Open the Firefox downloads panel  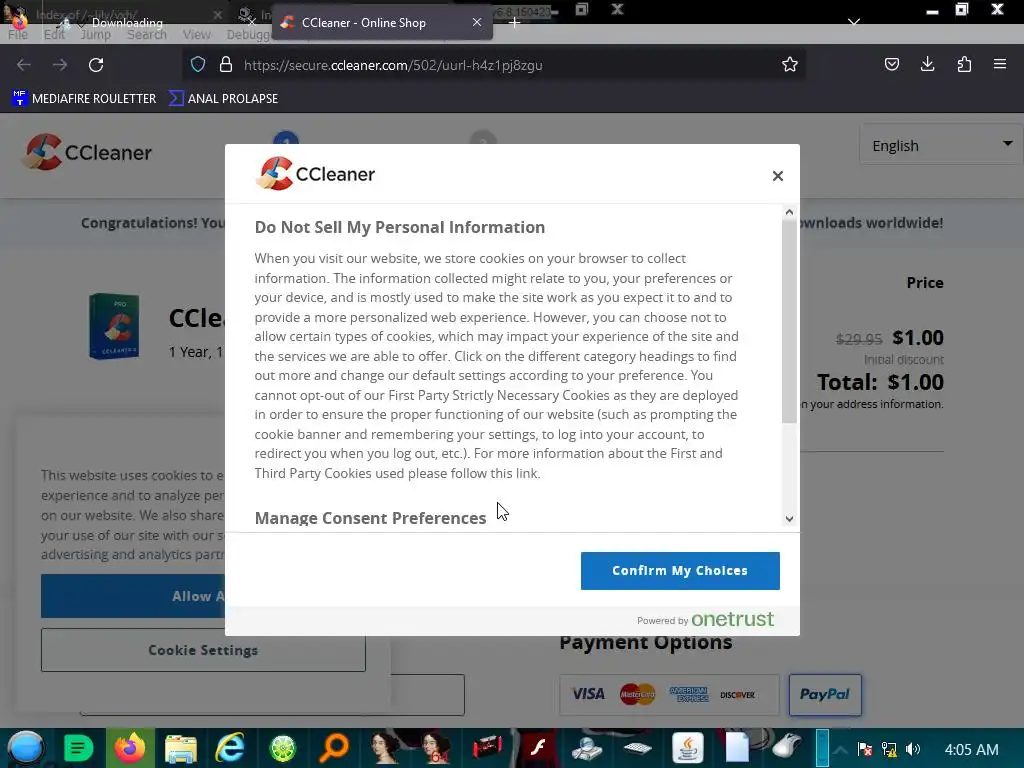(927, 65)
